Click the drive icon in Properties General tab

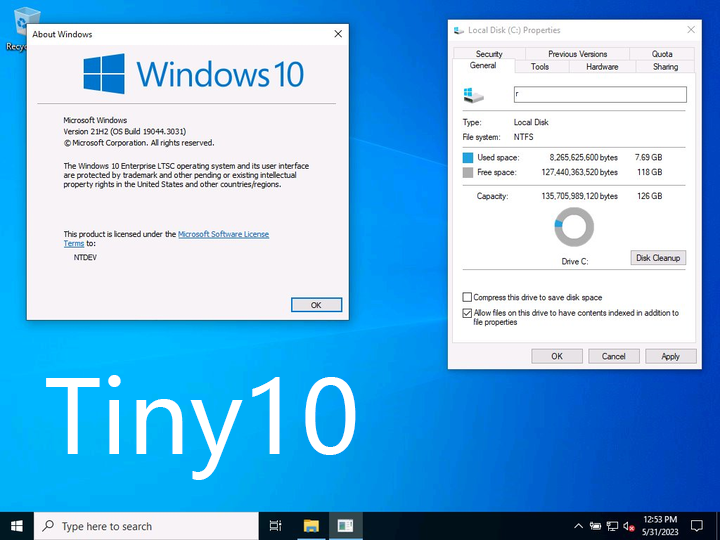point(473,95)
